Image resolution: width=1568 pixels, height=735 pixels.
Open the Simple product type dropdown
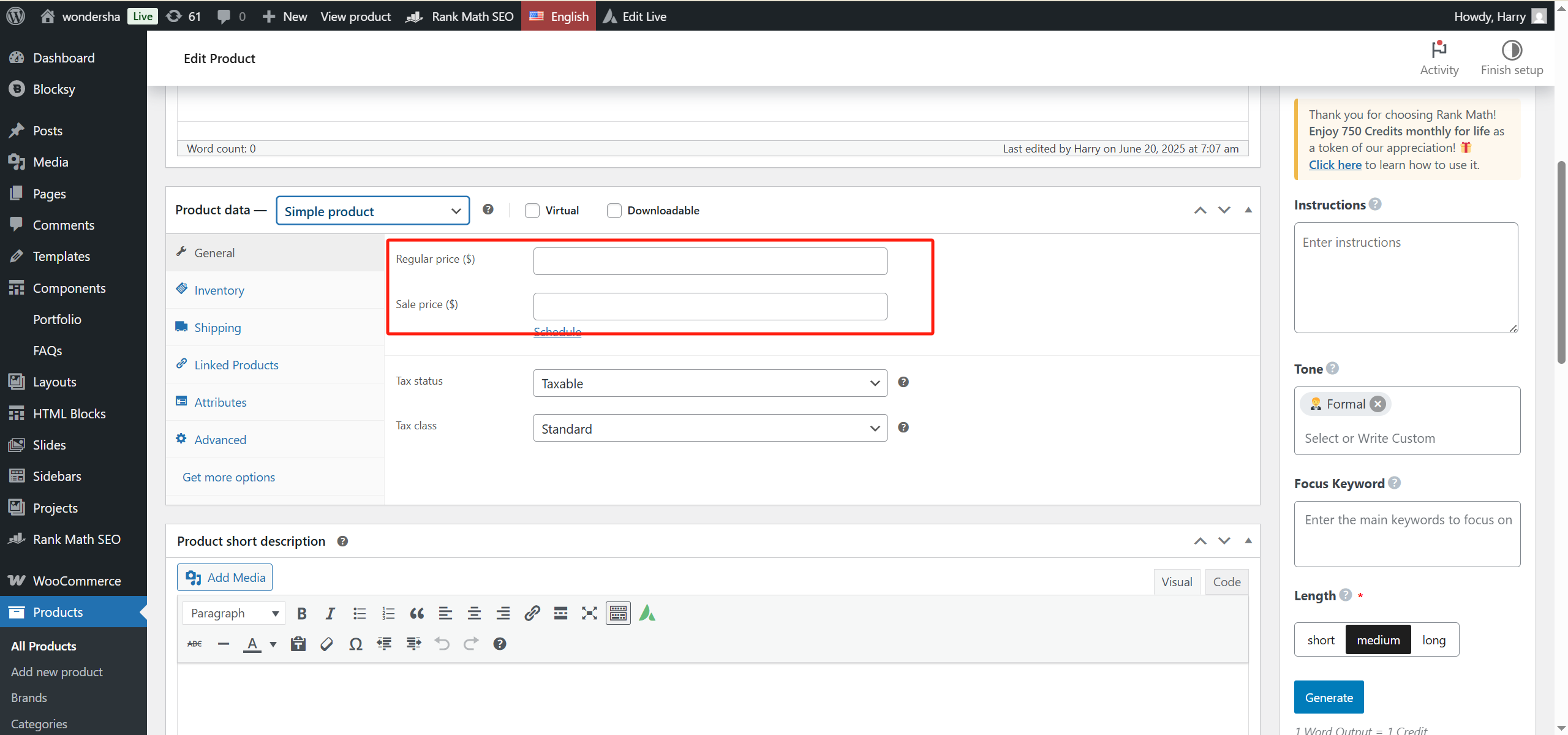[x=372, y=211]
